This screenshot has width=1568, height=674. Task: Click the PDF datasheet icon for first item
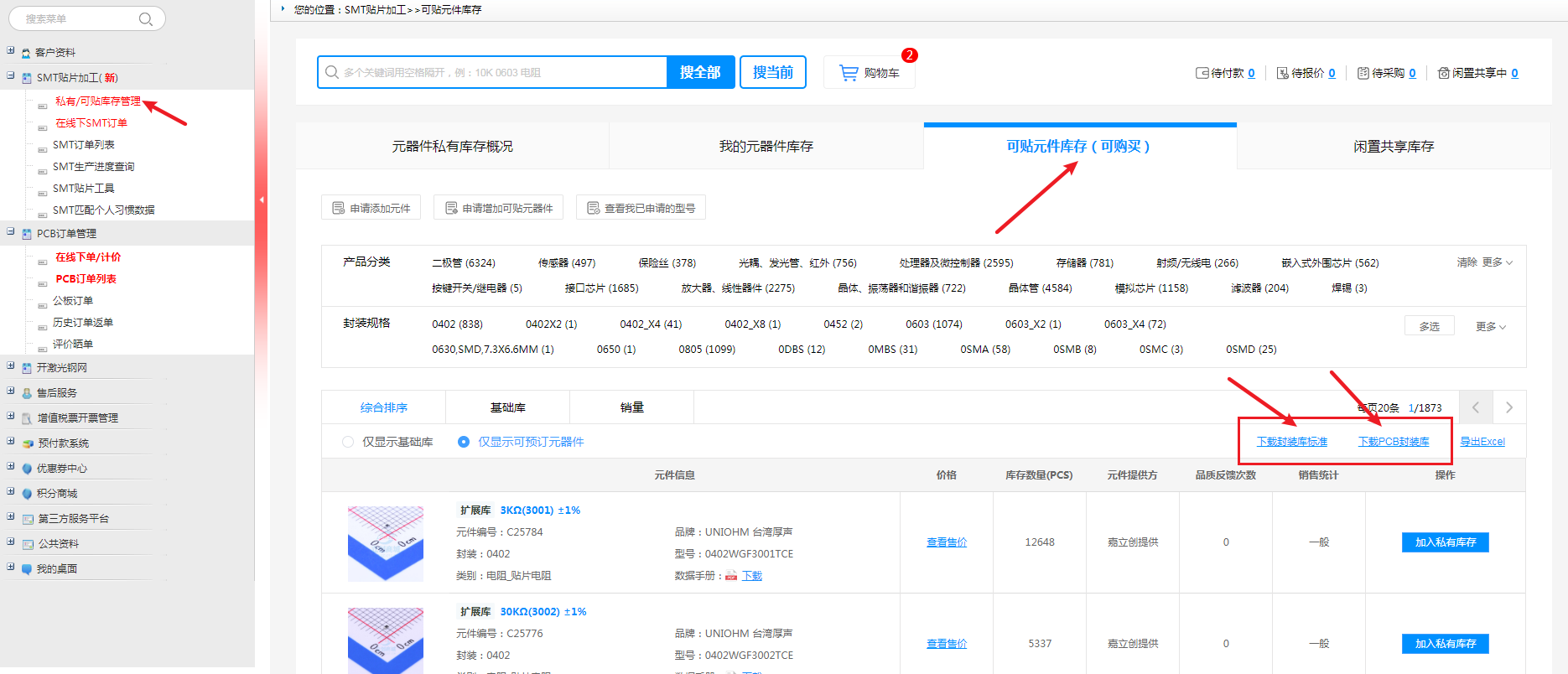(x=731, y=576)
